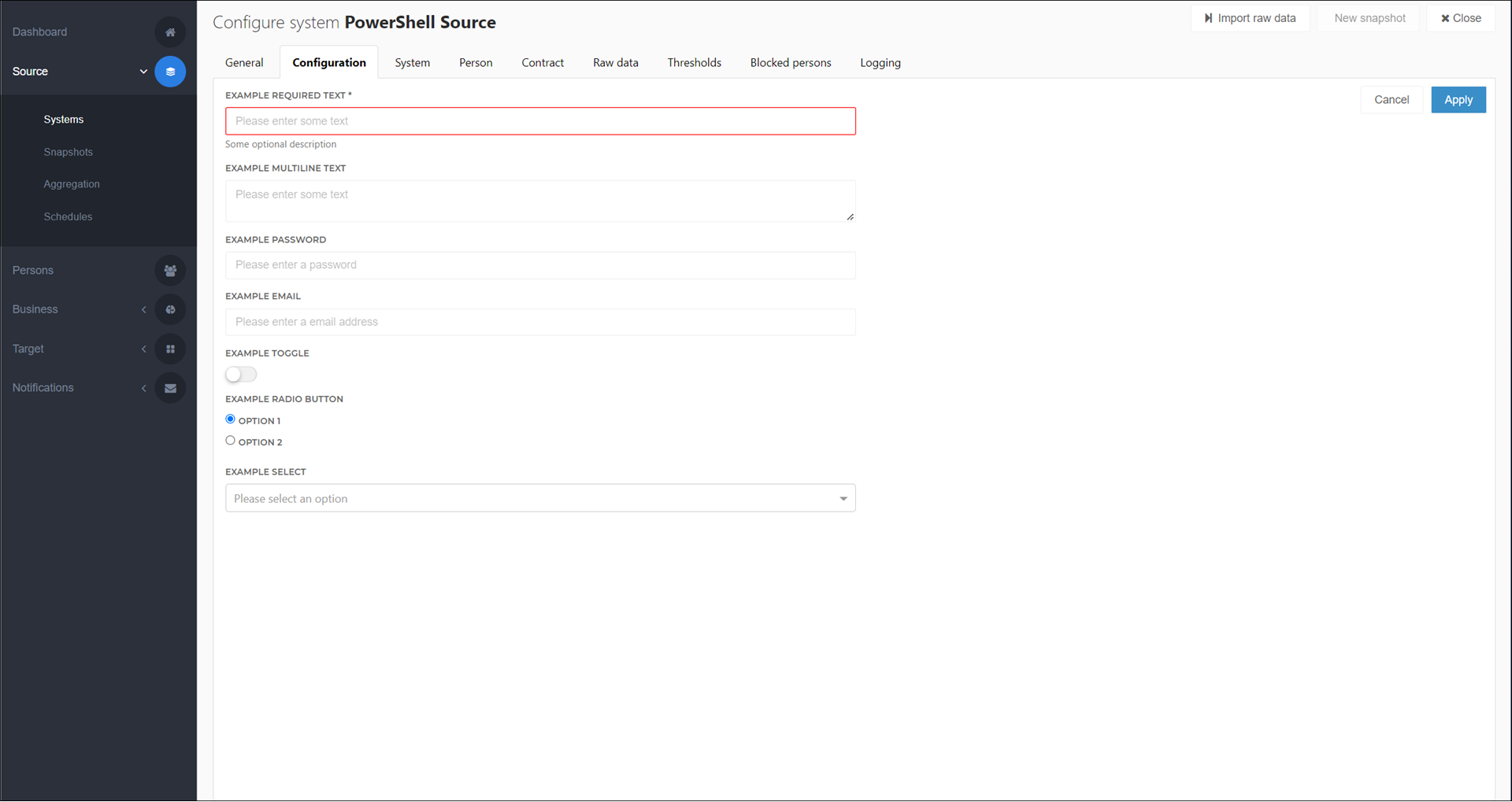Focus the Example Email field

(x=540, y=322)
